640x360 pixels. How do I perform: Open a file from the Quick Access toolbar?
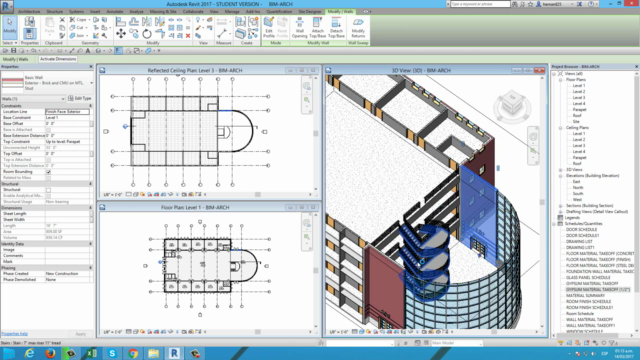coord(5,51)
